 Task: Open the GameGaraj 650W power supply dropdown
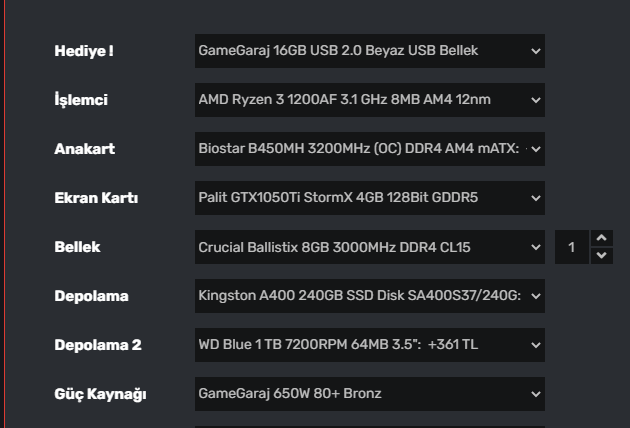(369, 394)
